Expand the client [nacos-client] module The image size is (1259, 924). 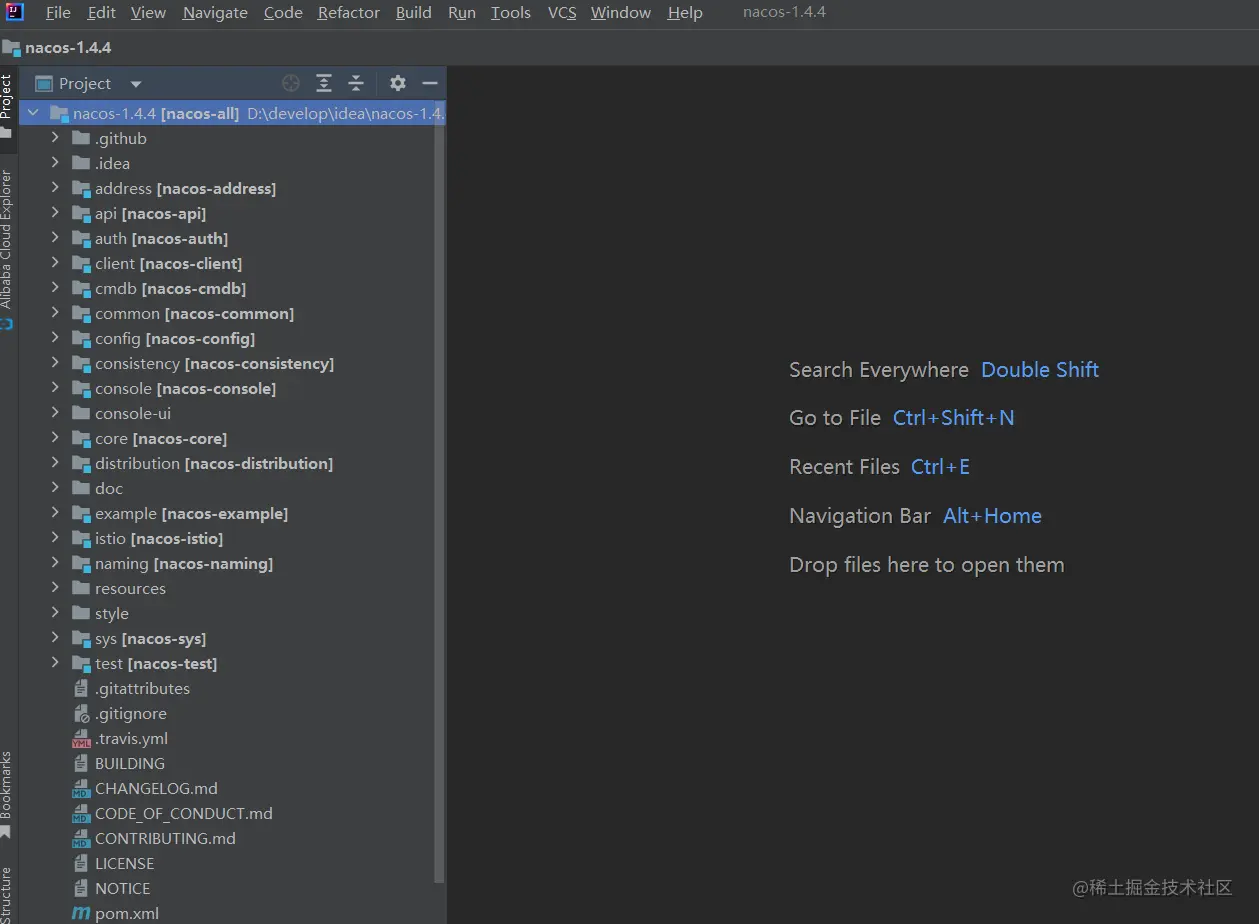pyautogui.click(x=55, y=263)
